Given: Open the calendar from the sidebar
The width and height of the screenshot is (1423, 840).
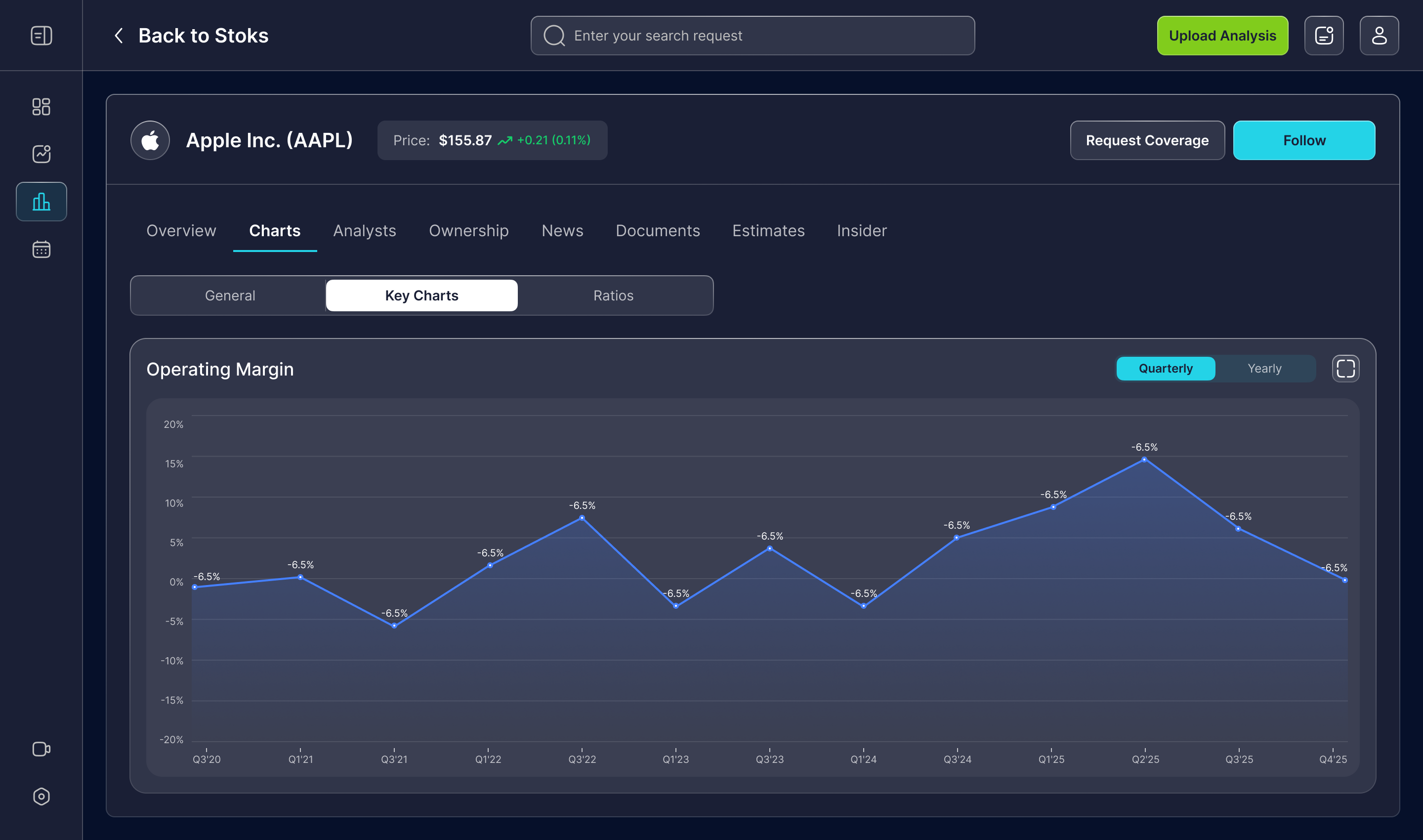Looking at the screenshot, I should pyautogui.click(x=42, y=249).
